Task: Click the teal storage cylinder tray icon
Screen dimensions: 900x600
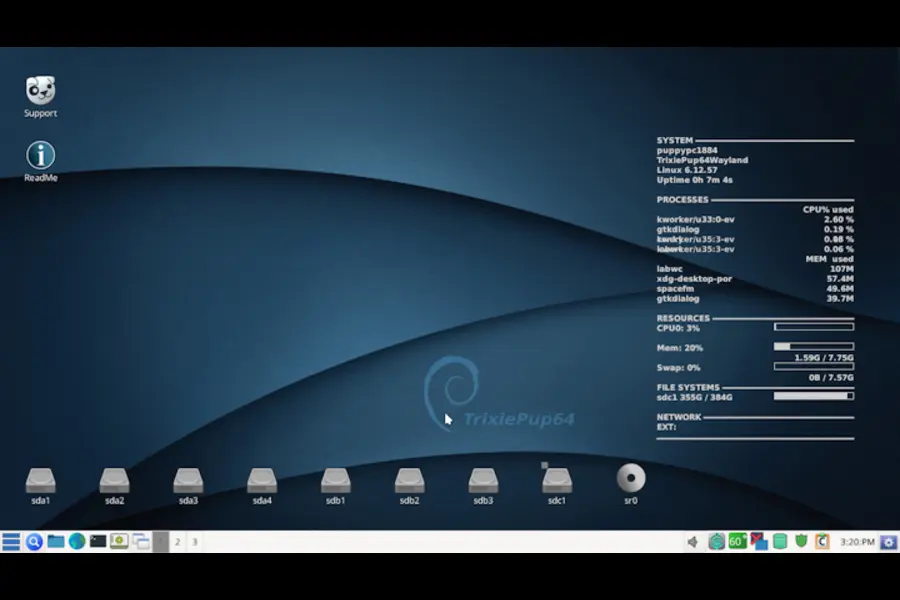Action: click(x=779, y=541)
